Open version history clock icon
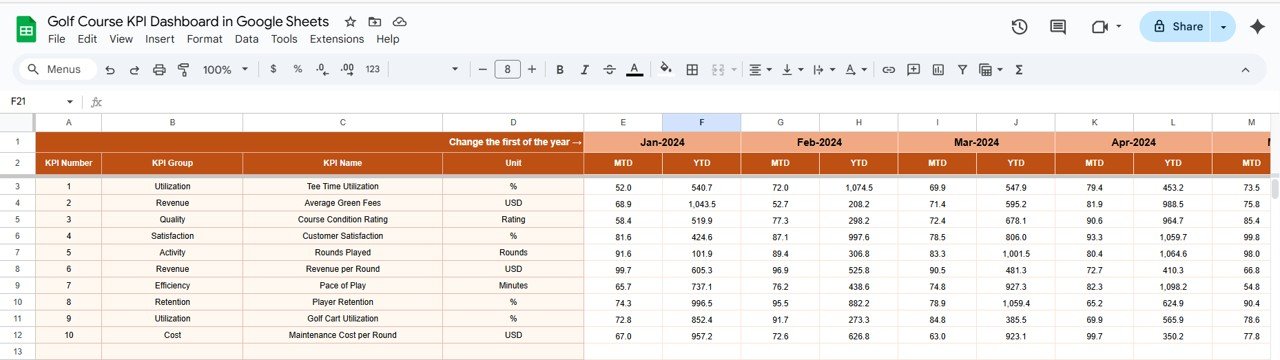1280x360 pixels. point(1020,27)
